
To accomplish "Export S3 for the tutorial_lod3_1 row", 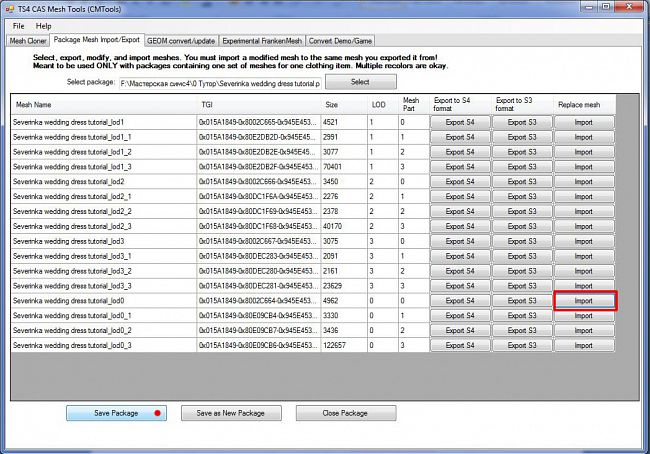I will (522, 256).
